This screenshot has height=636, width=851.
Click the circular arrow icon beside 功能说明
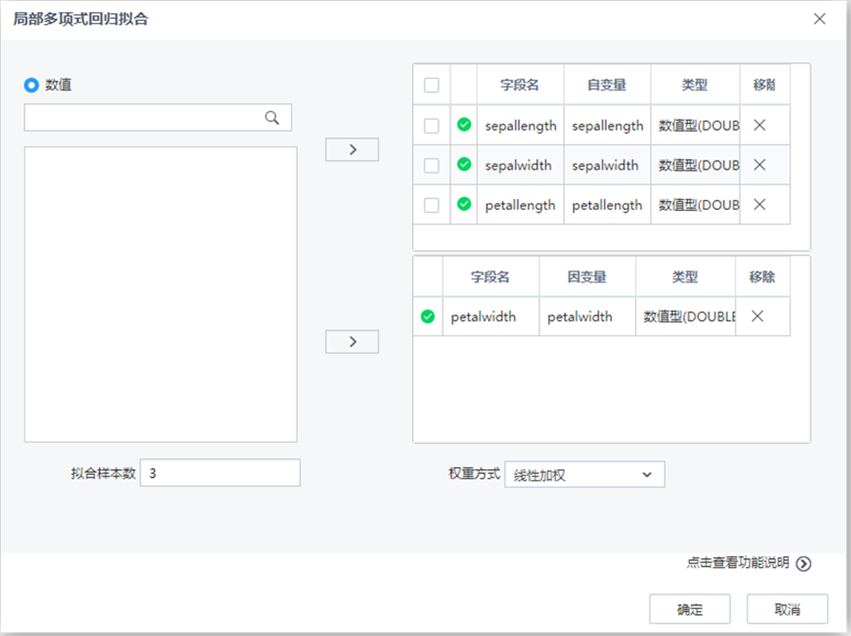coord(803,563)
